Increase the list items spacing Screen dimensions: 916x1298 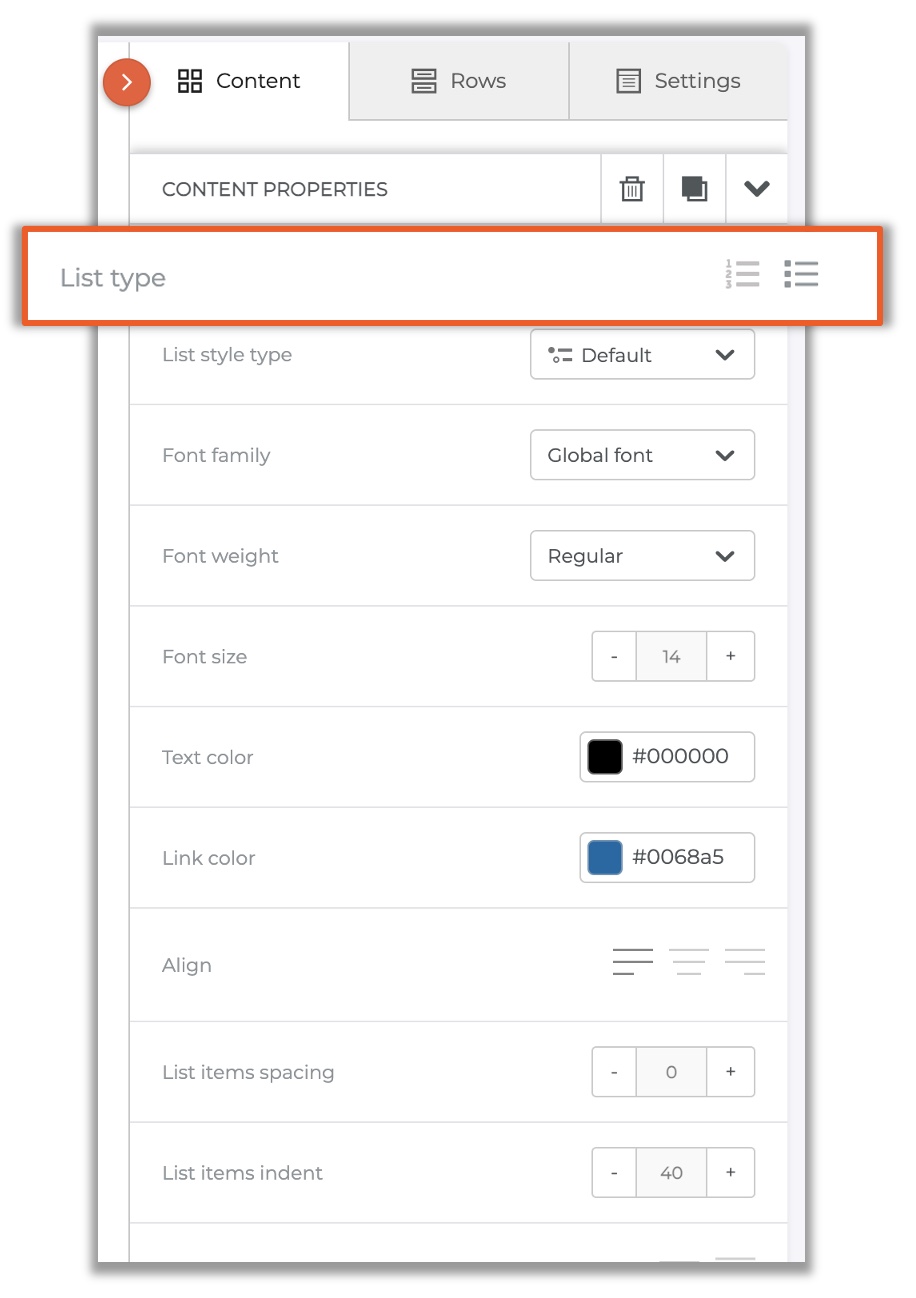[731, 1072]
